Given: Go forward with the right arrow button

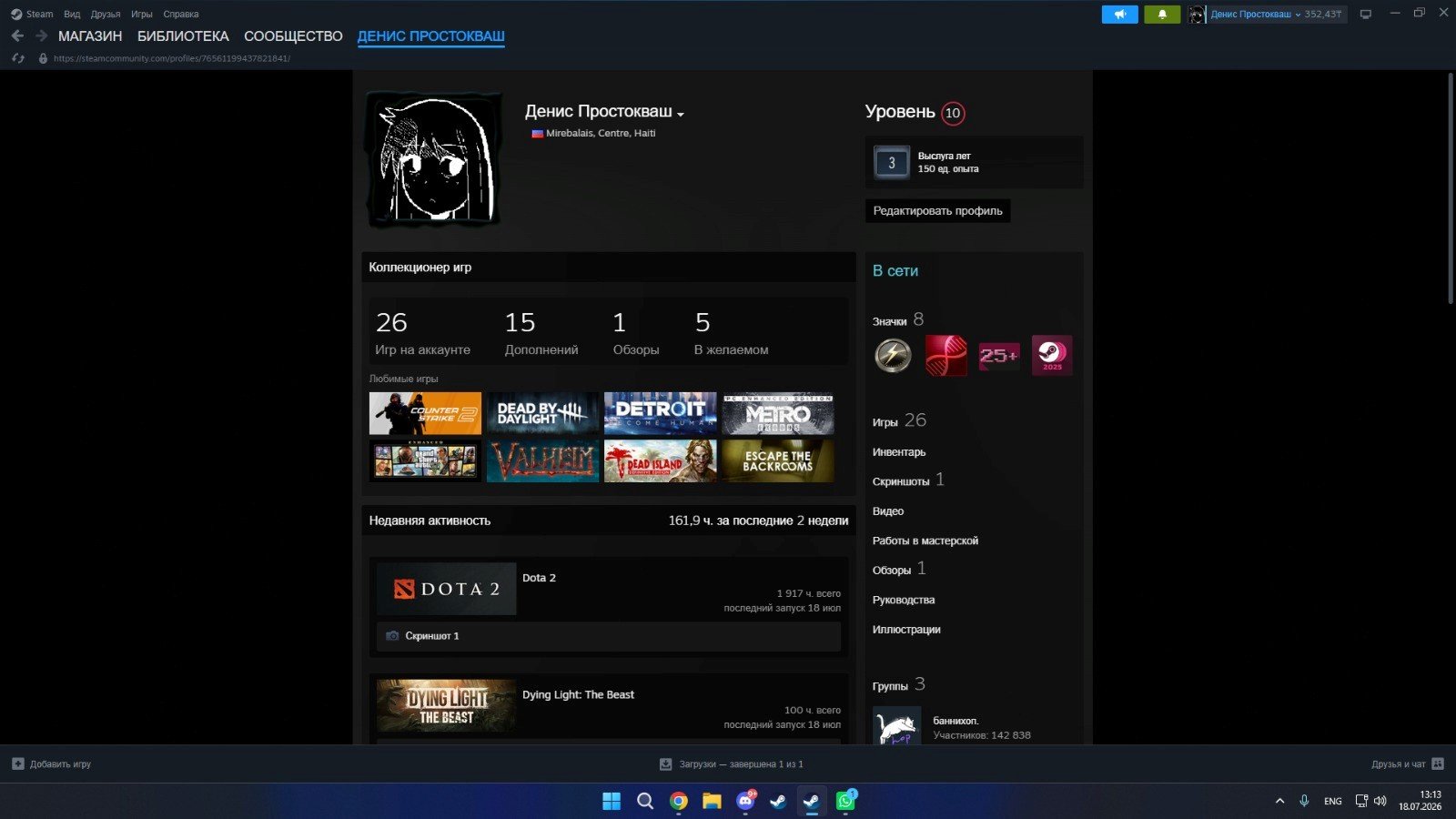Looking at the screenshot, I should 41,35.
